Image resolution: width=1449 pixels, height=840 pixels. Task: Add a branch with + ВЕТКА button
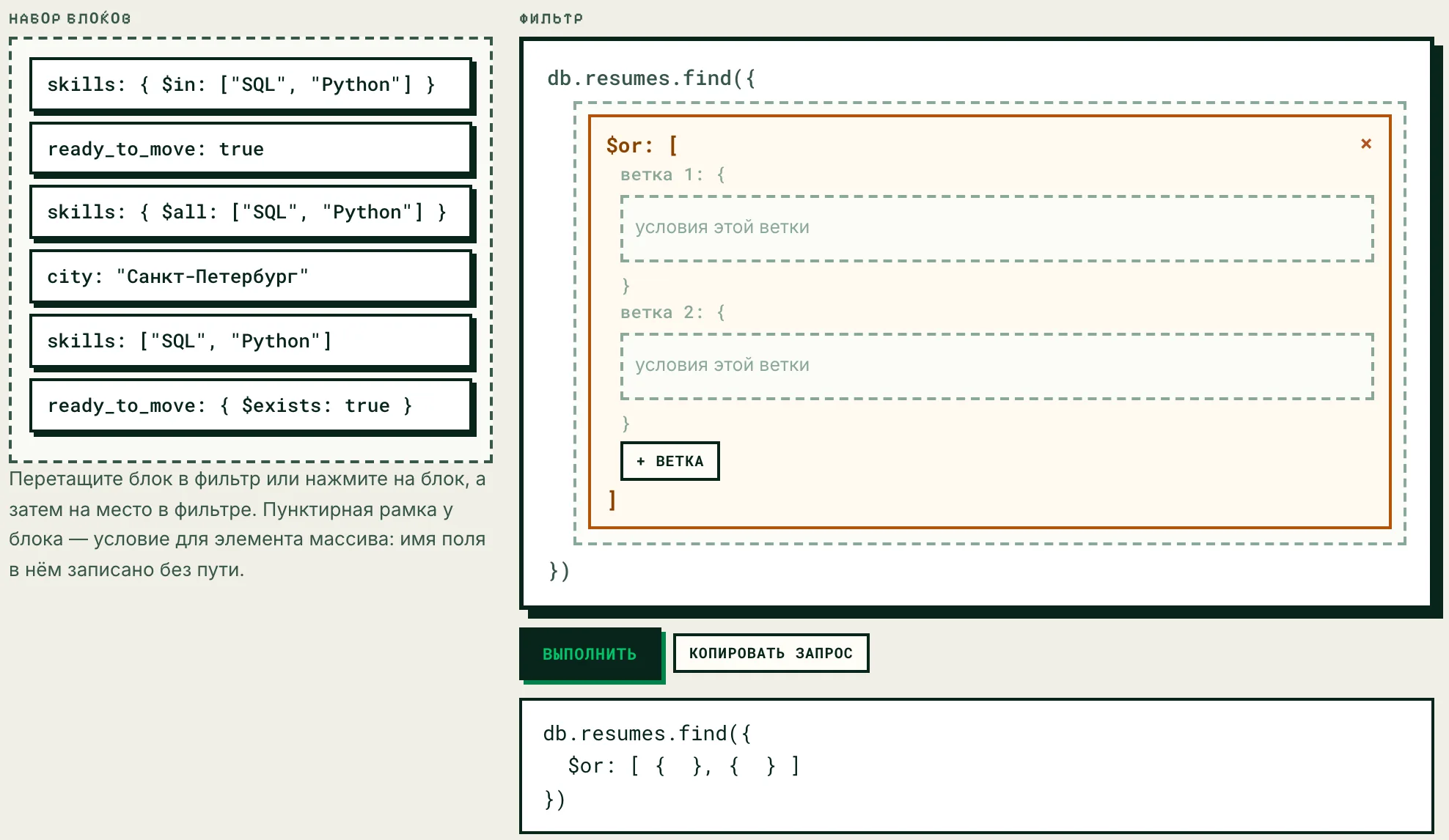coord(670,461)
